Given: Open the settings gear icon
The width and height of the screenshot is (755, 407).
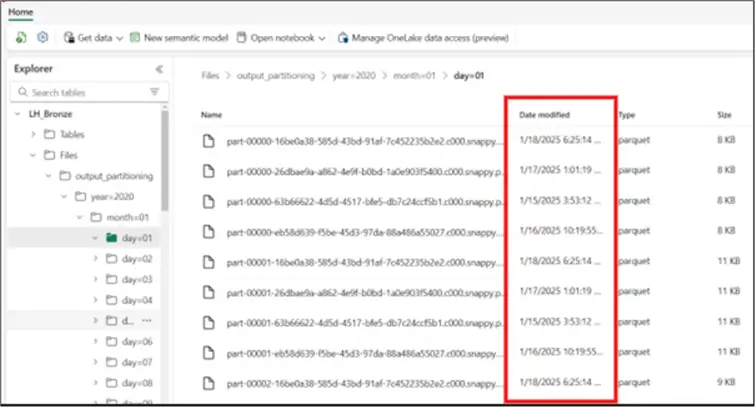Looking at the screenshot, I should click(x=43, y=37).
